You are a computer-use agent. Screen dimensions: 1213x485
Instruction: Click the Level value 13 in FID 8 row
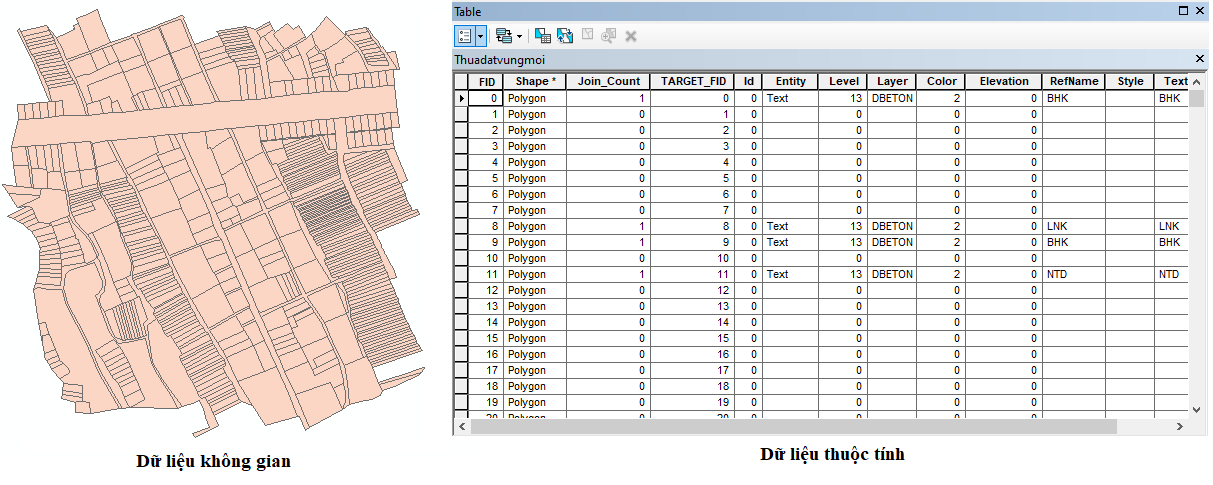click(843, 226)
